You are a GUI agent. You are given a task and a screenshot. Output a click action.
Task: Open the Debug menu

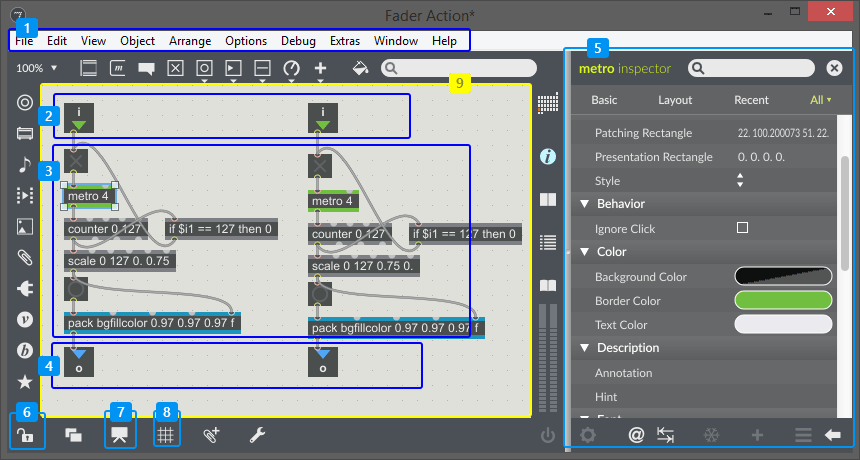pyautogui.click(x=298, y=41)
